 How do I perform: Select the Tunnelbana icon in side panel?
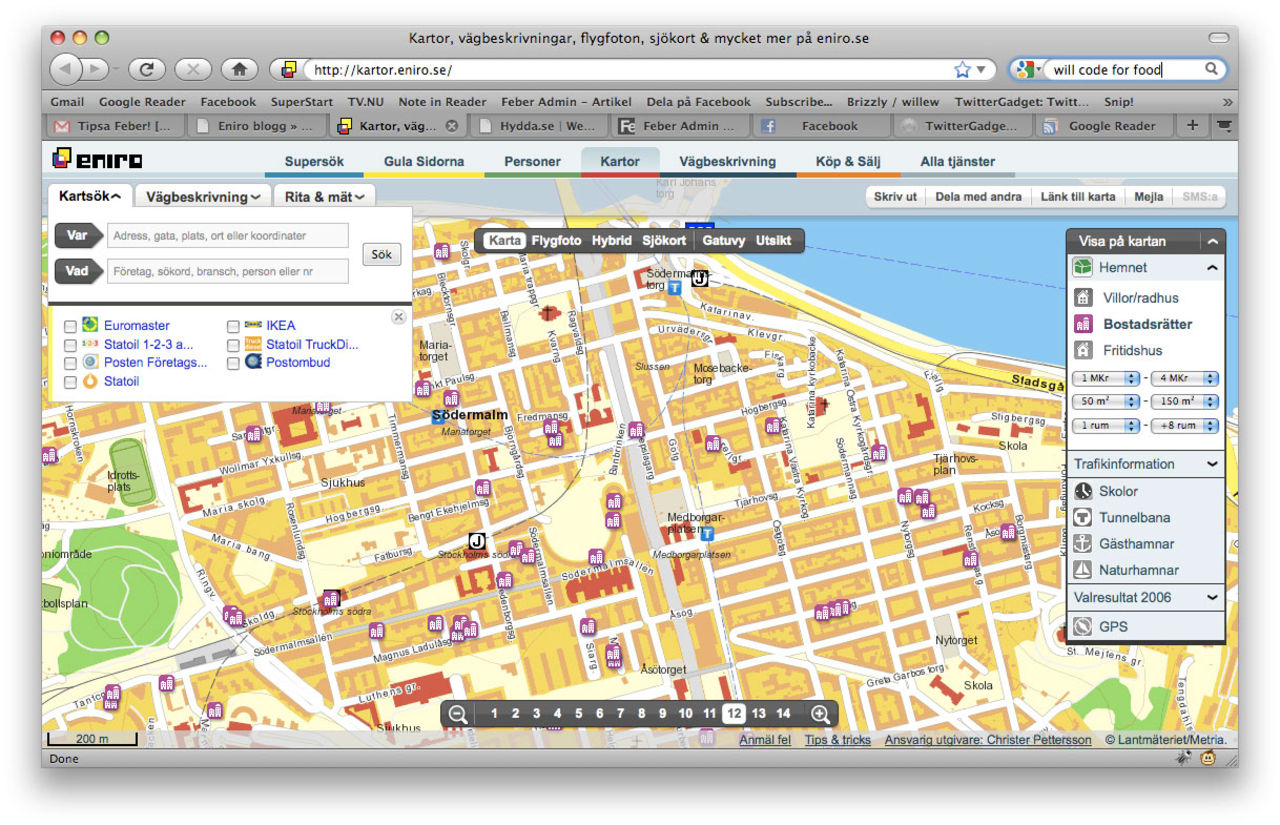[x=1082, y=518]
